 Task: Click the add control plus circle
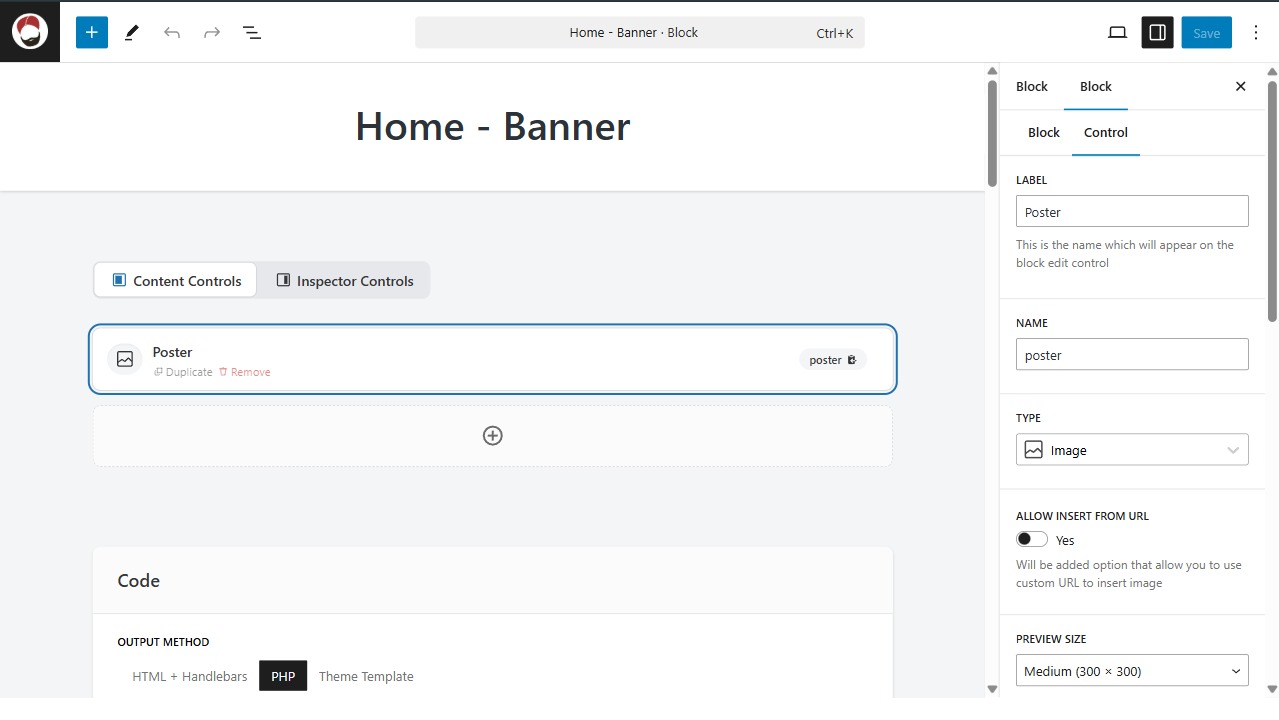pos(492,436)
